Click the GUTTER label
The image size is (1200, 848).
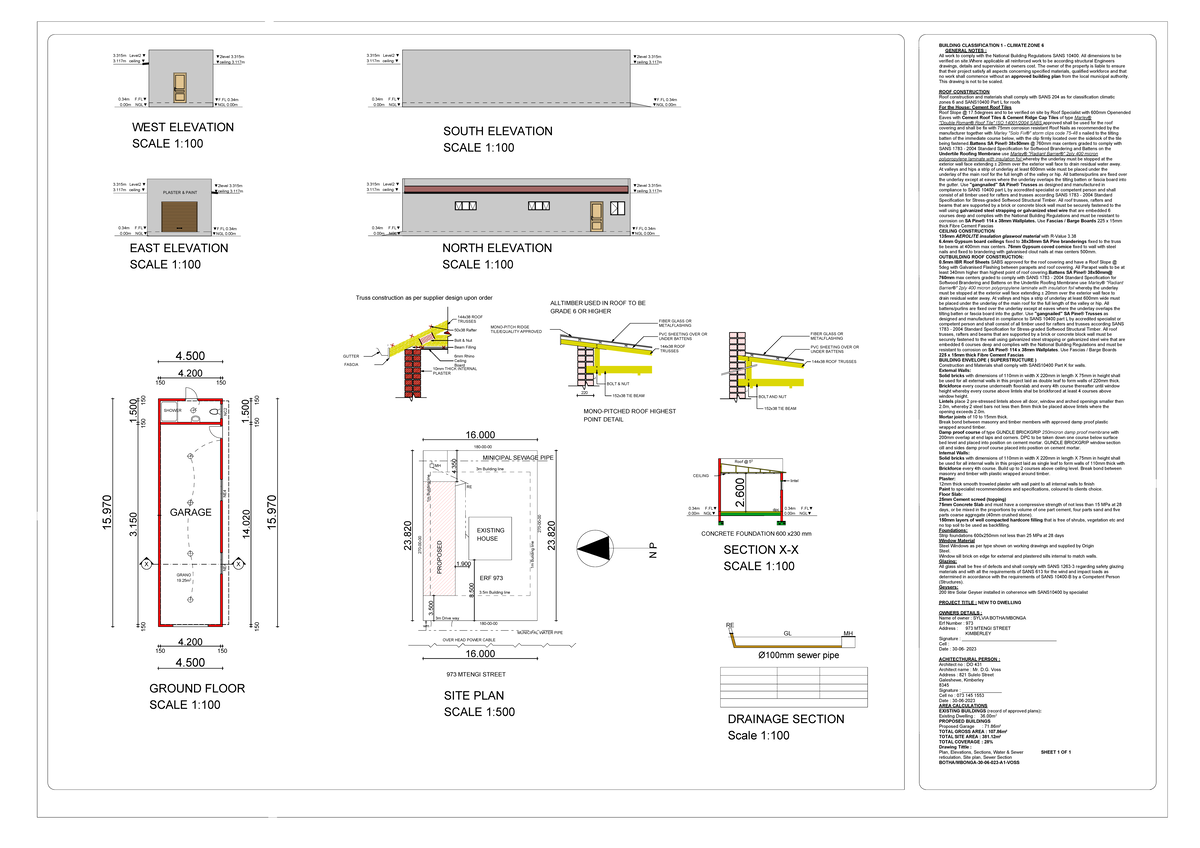pos(350,356)
